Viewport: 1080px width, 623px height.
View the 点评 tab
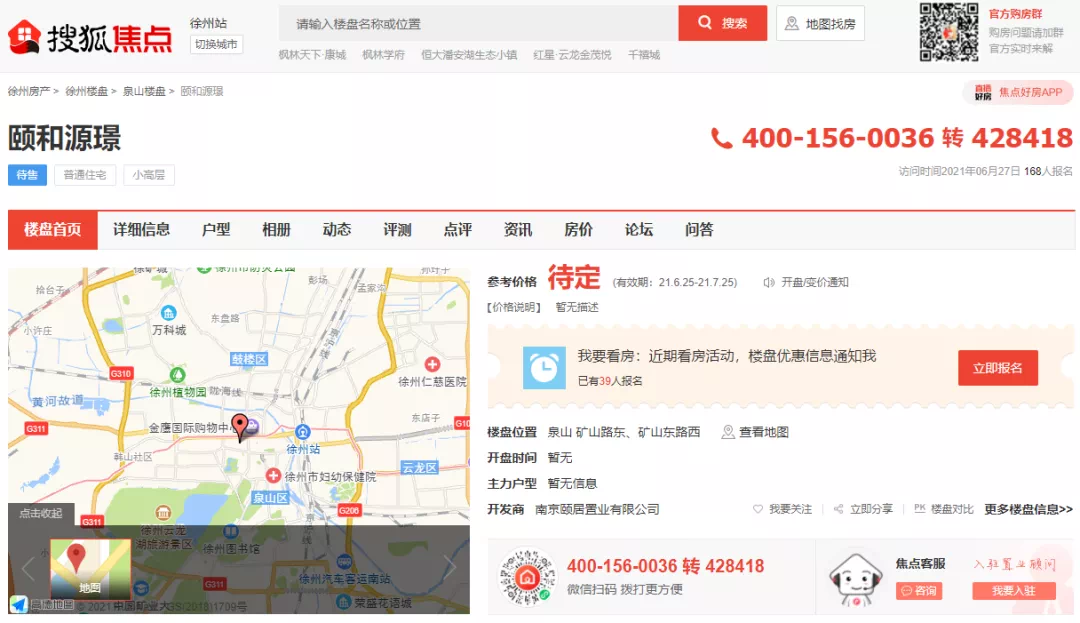coord(457,230)
